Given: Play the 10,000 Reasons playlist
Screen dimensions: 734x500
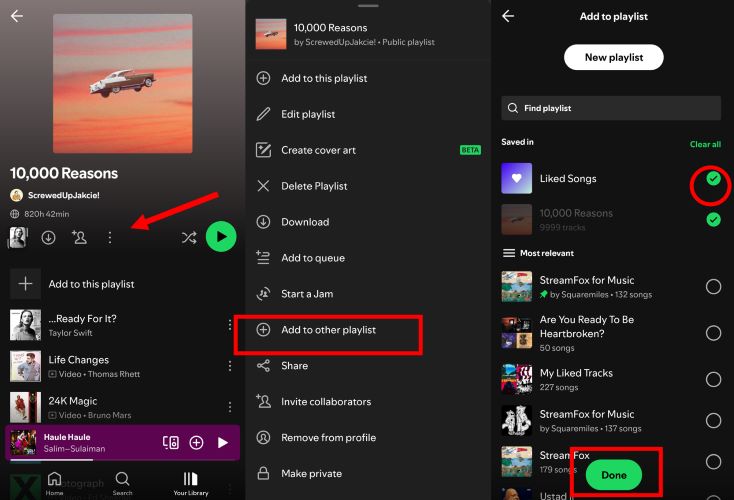Looking at the screenshot, I should (221, 237).
